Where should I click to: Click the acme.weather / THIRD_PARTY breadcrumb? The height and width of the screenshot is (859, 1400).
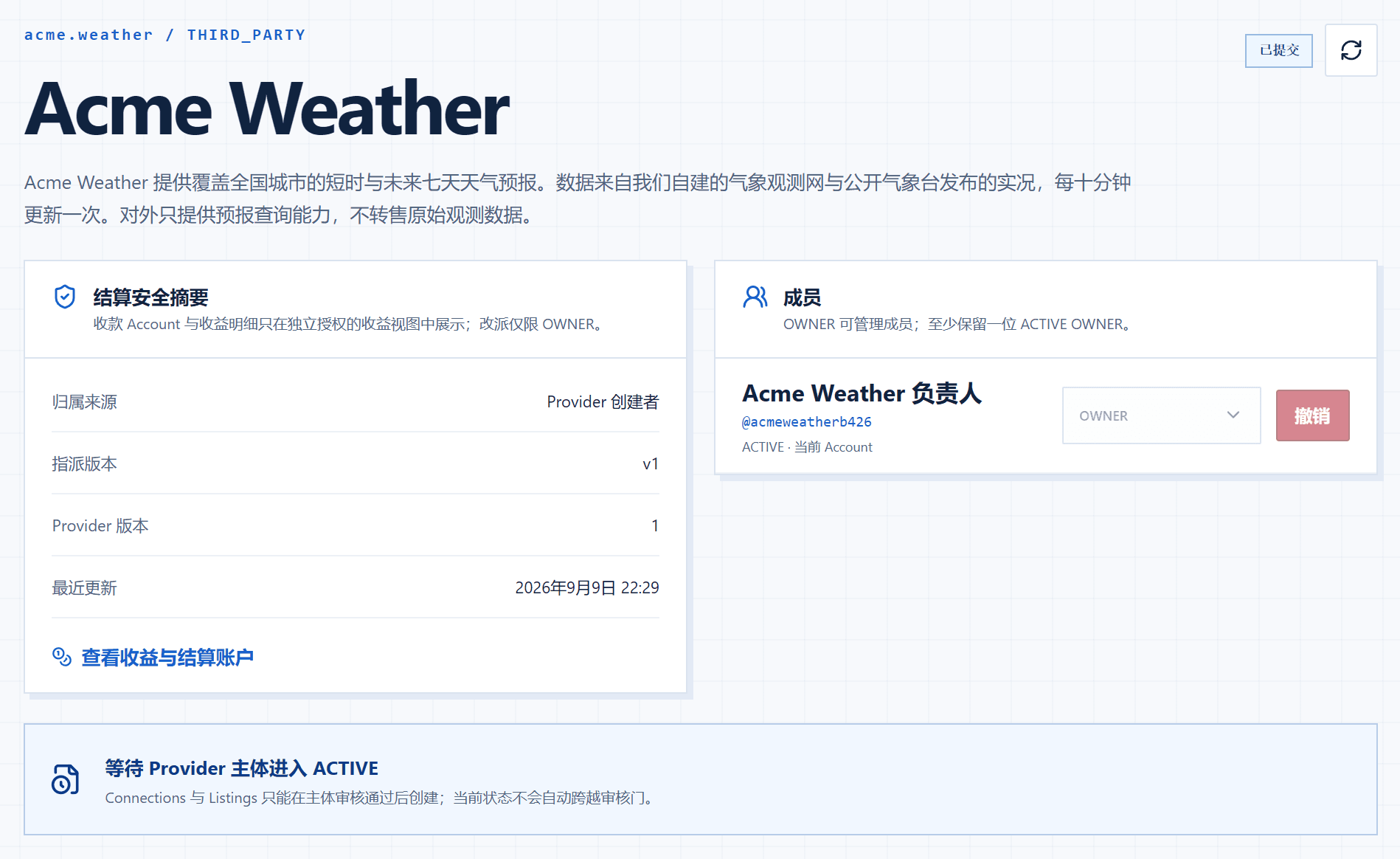(x=164, y=35)
